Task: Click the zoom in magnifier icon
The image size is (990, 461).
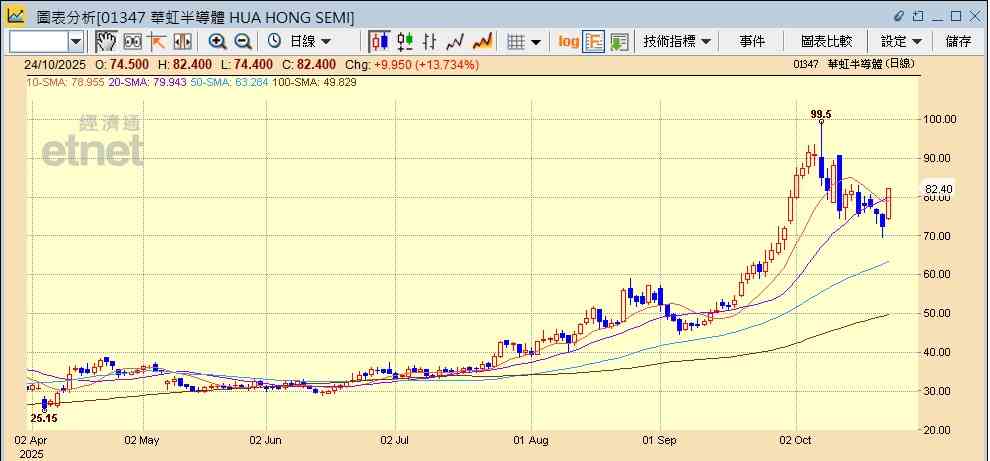Action: [217, 41]
